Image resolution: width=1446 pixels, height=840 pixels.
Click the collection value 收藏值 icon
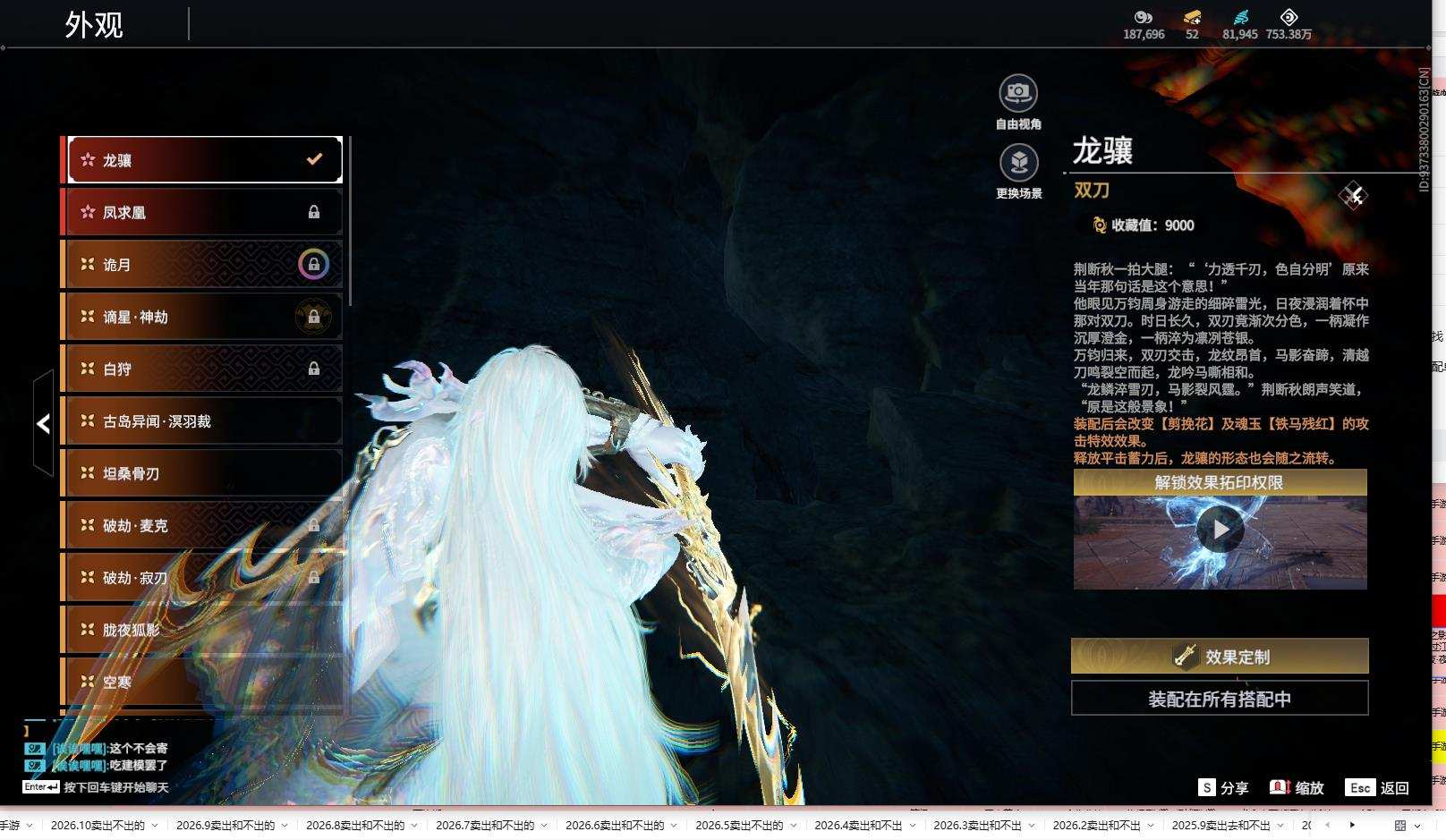(1100, 225)
